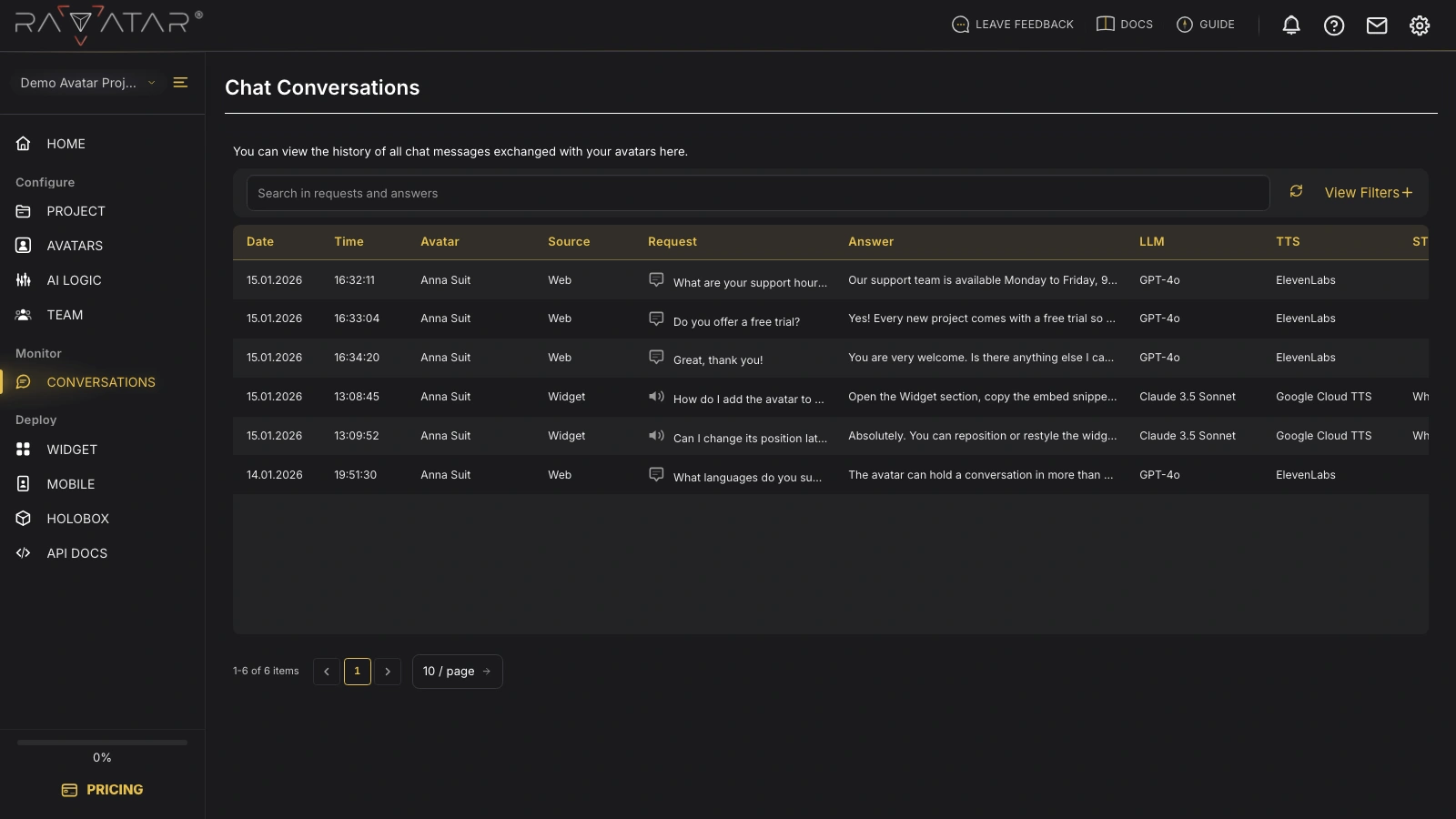The width and height of the screenshot is (1456, 819).
Task: Select the request "Great, thank you!"
Action: [718, 360]
